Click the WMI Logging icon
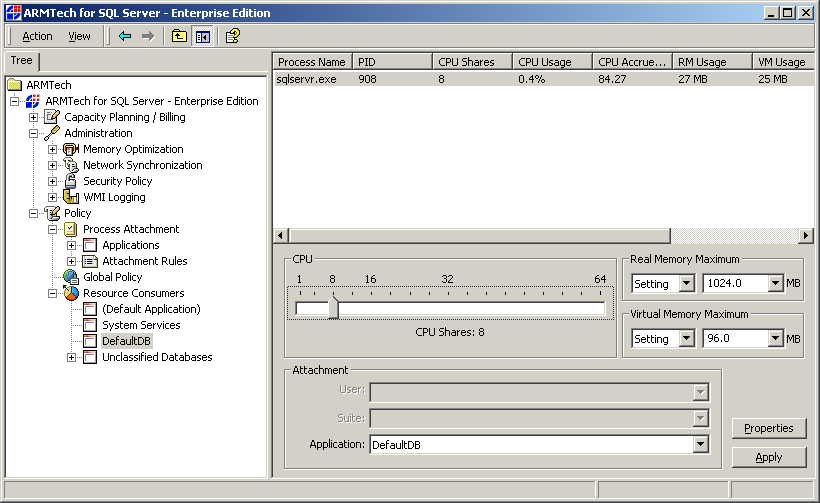The width and height of the screenshot is (820, 503). tap(71, 197)
